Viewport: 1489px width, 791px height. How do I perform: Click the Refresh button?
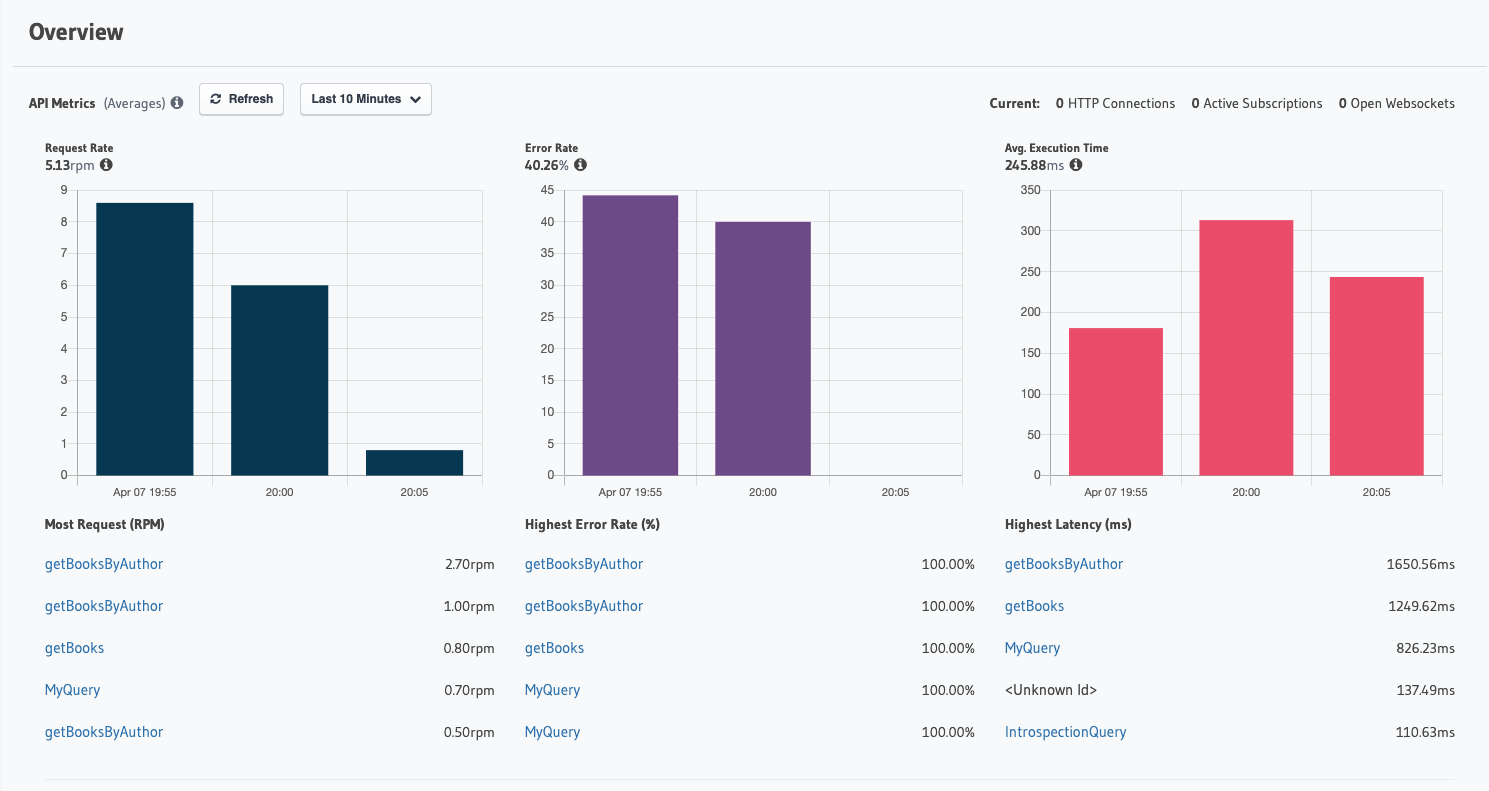(x=241, y=99)
